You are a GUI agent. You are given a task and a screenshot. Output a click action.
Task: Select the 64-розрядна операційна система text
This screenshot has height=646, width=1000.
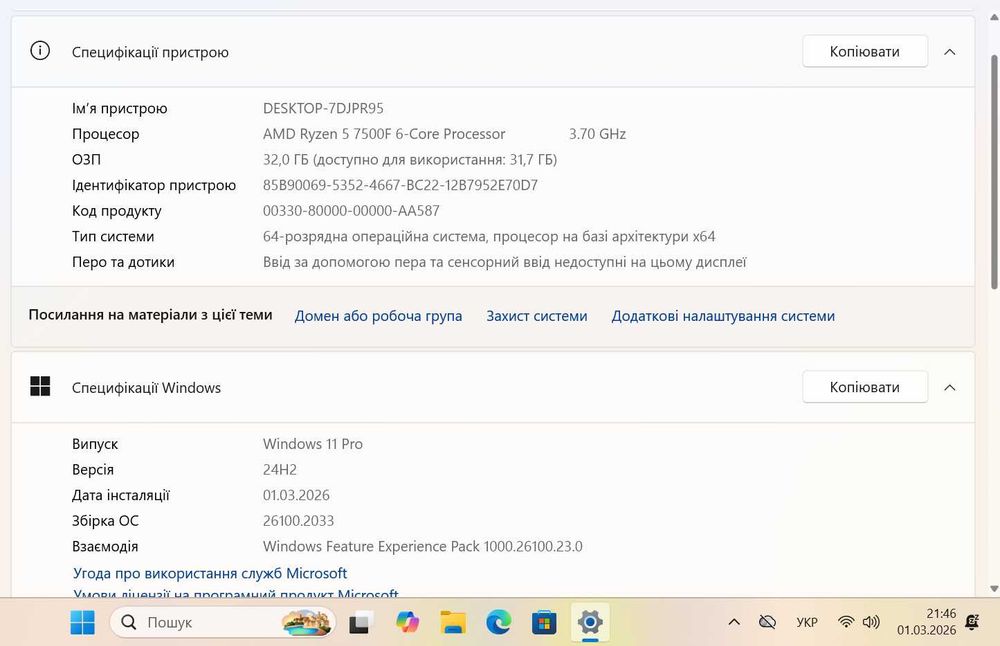click(x=489, y=237)
